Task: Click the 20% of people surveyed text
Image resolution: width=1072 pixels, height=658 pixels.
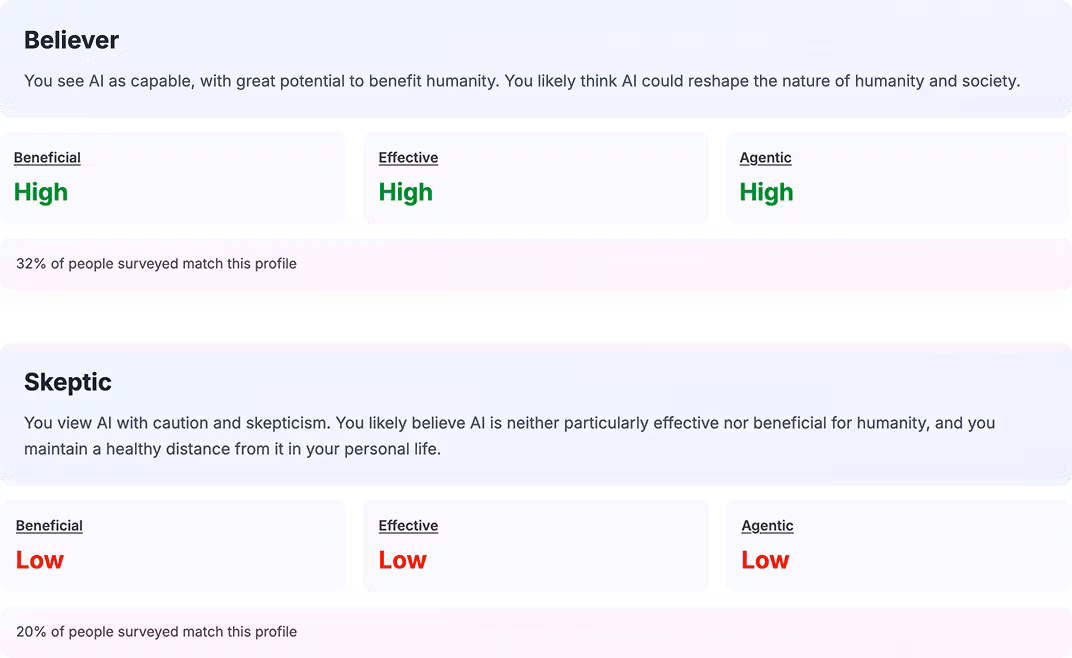Action: pos(156,632)
